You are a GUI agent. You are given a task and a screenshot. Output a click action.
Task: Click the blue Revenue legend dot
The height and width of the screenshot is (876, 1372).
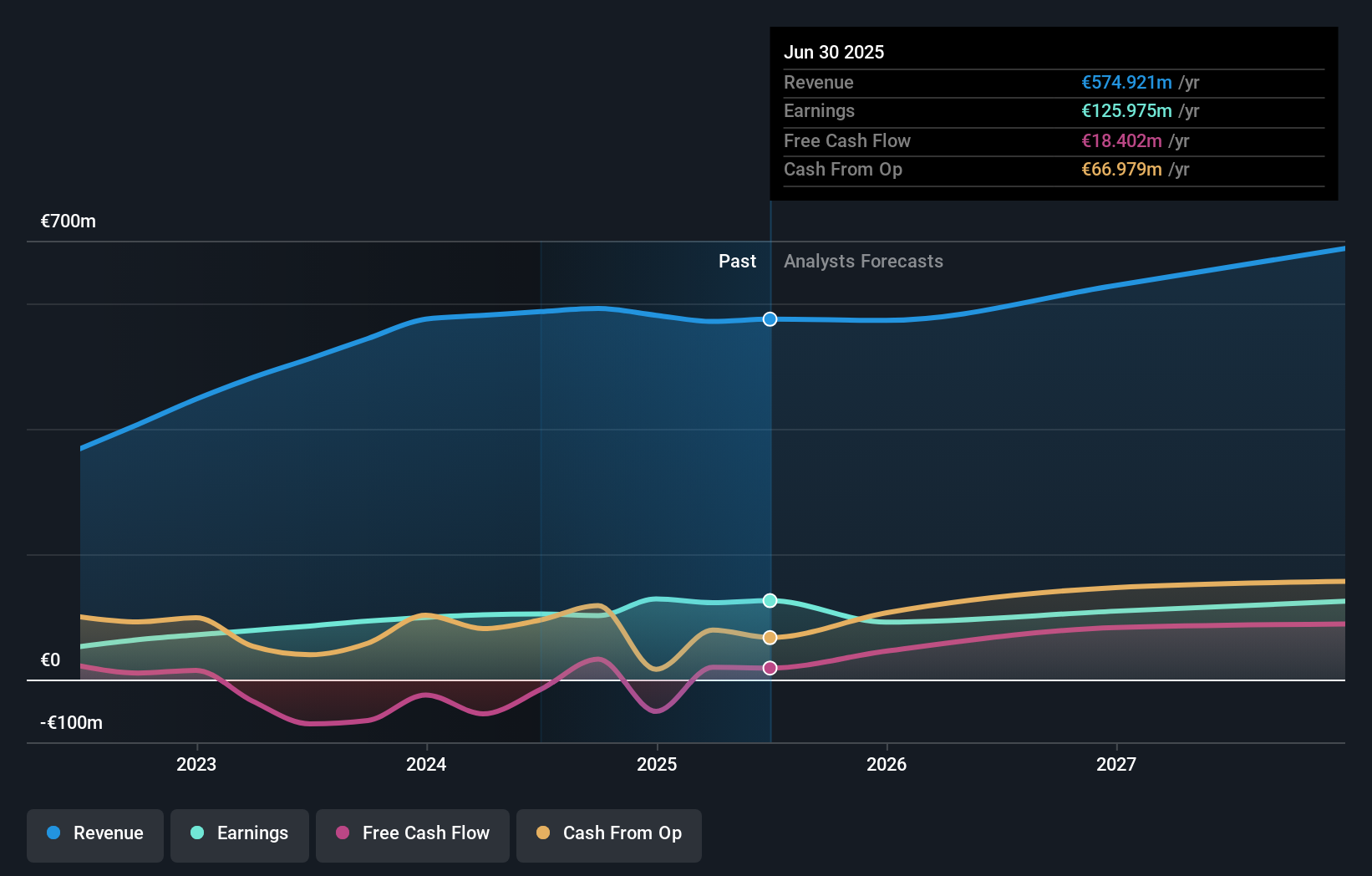(x=53, y=833)
